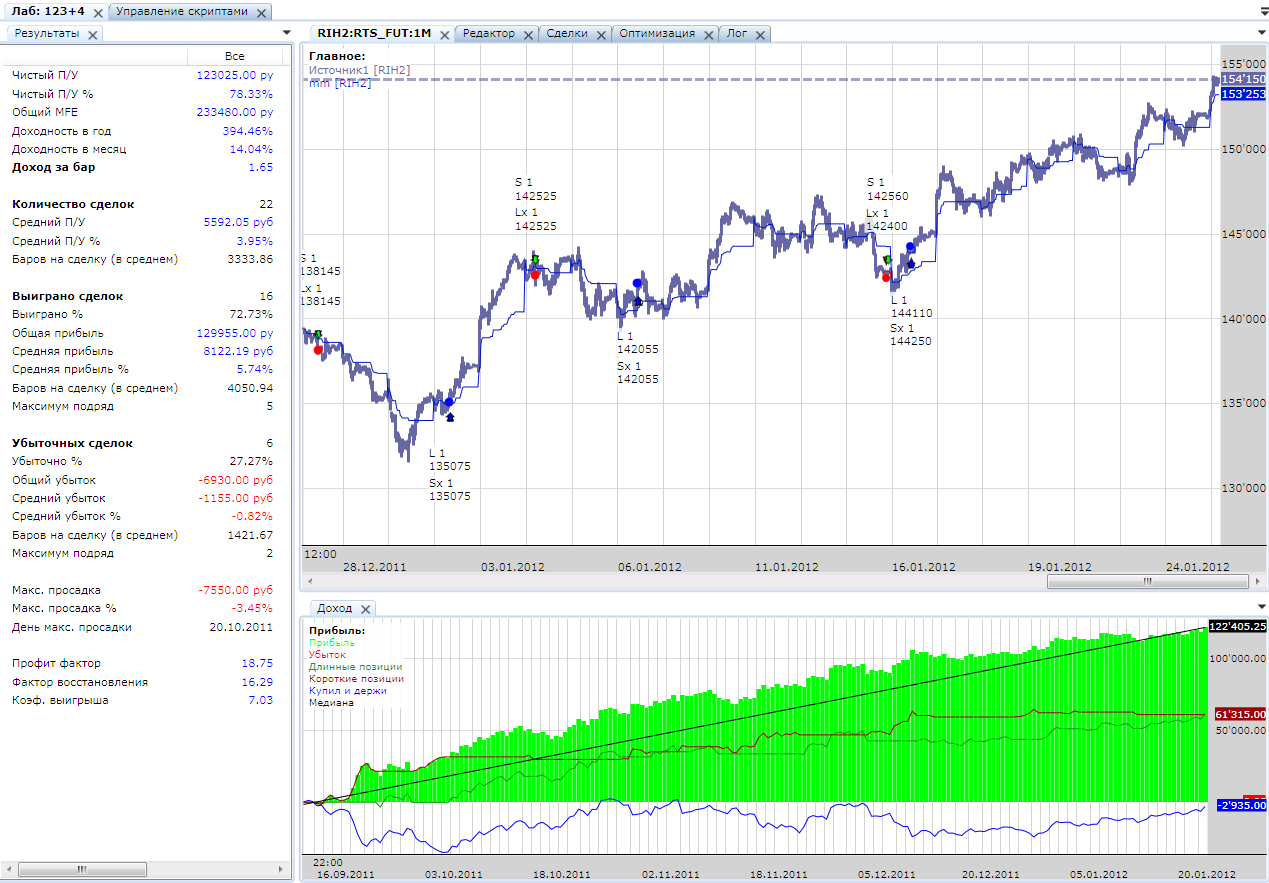
Task: Open the Оптимизация tab
Action: point(656,33)
